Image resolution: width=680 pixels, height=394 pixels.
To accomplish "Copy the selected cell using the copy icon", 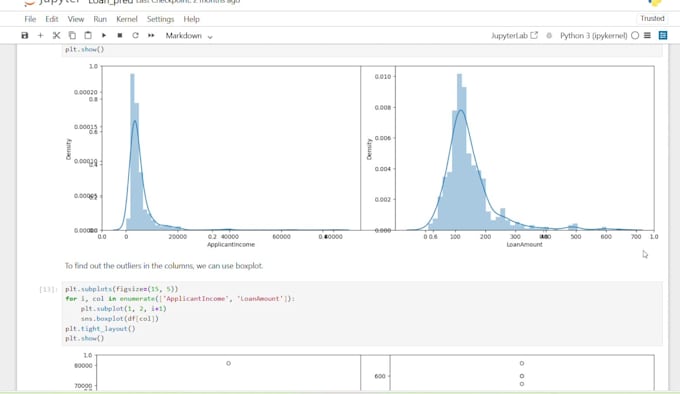I will click(x=72, y=36).
